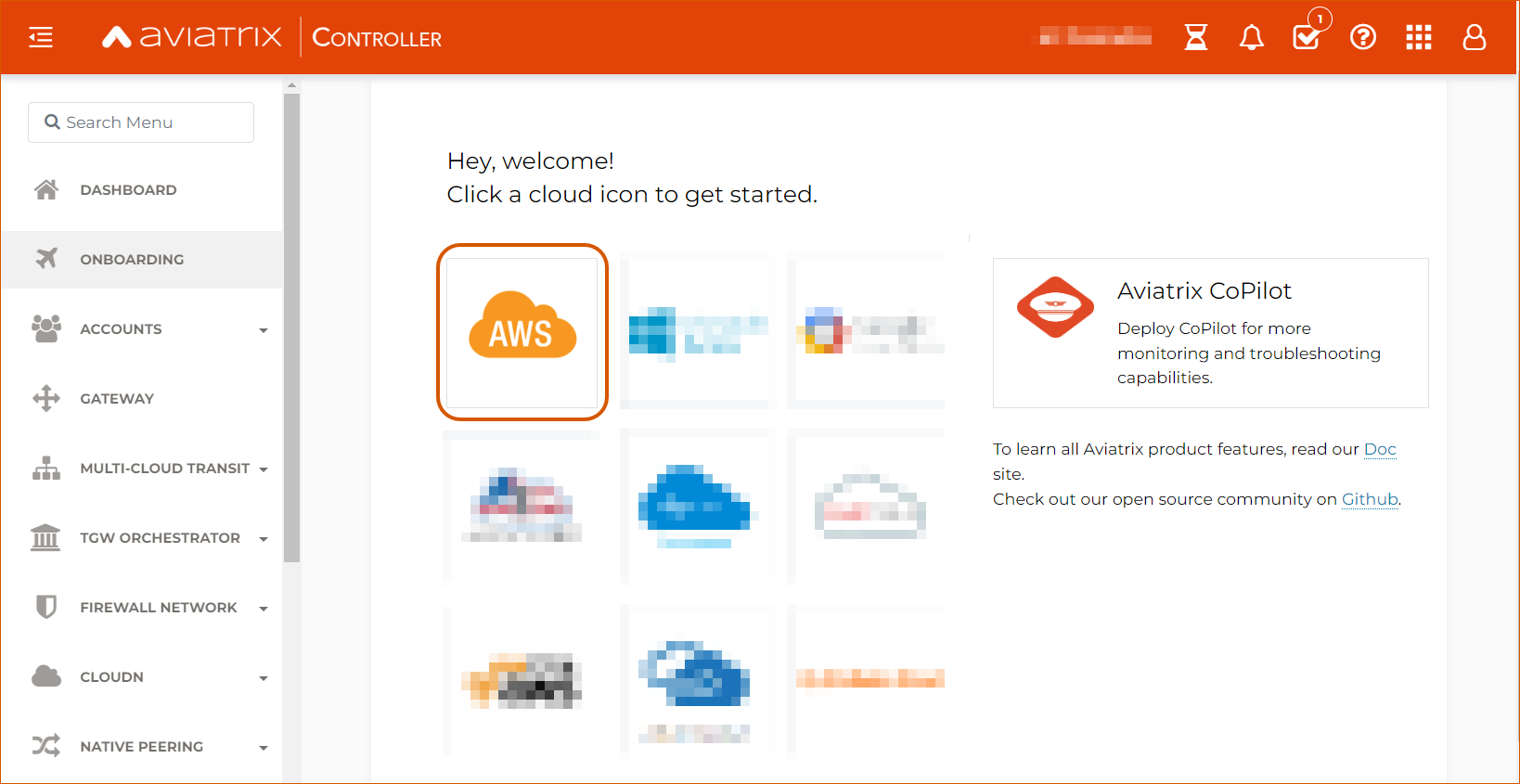Viewport: 1520px width, 784px height.
Task: Open the Accounts menu label
Action: pyautogui.click(x=121, y=329)
